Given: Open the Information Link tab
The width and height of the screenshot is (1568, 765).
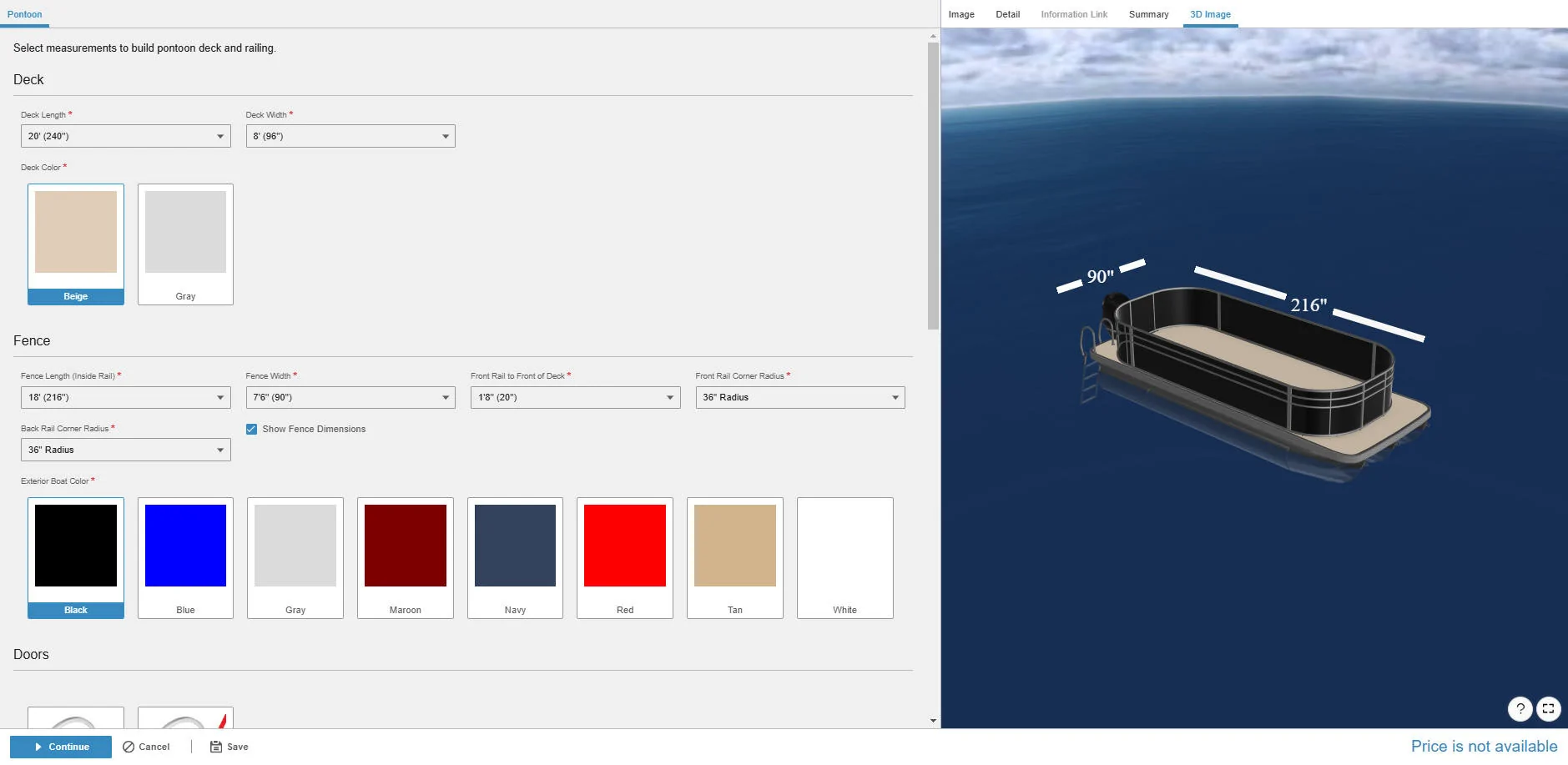Looking at the screenshot, I should pos(1074,14).
